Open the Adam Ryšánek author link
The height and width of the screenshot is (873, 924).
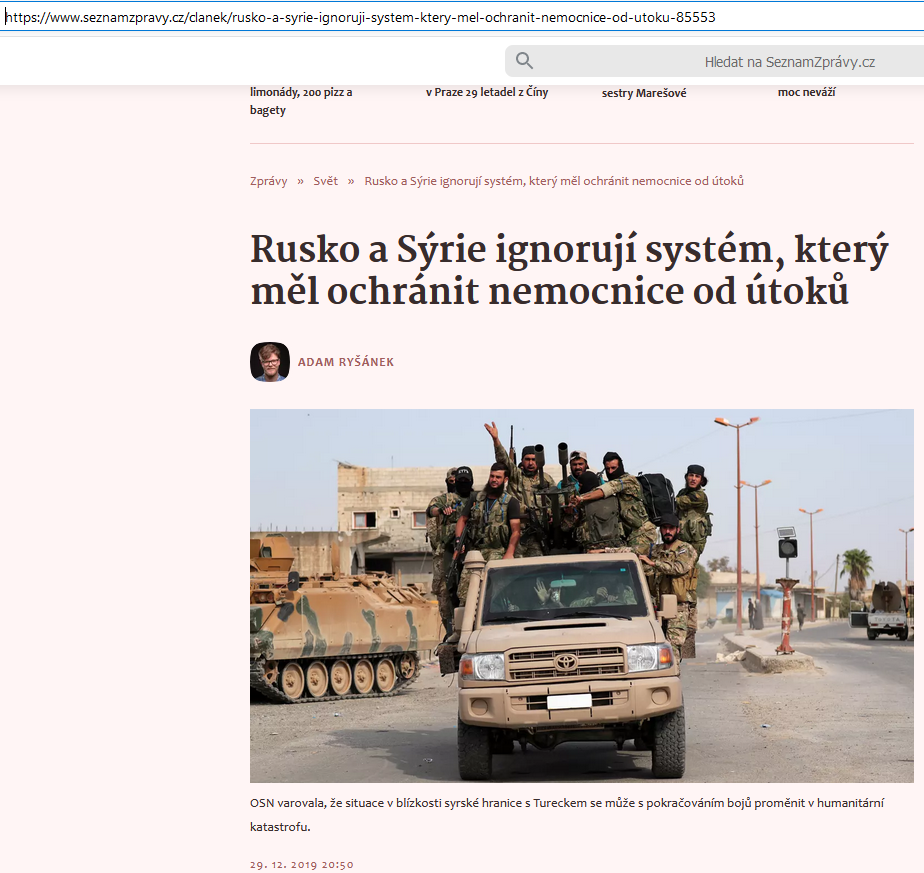tap(346, 362)
